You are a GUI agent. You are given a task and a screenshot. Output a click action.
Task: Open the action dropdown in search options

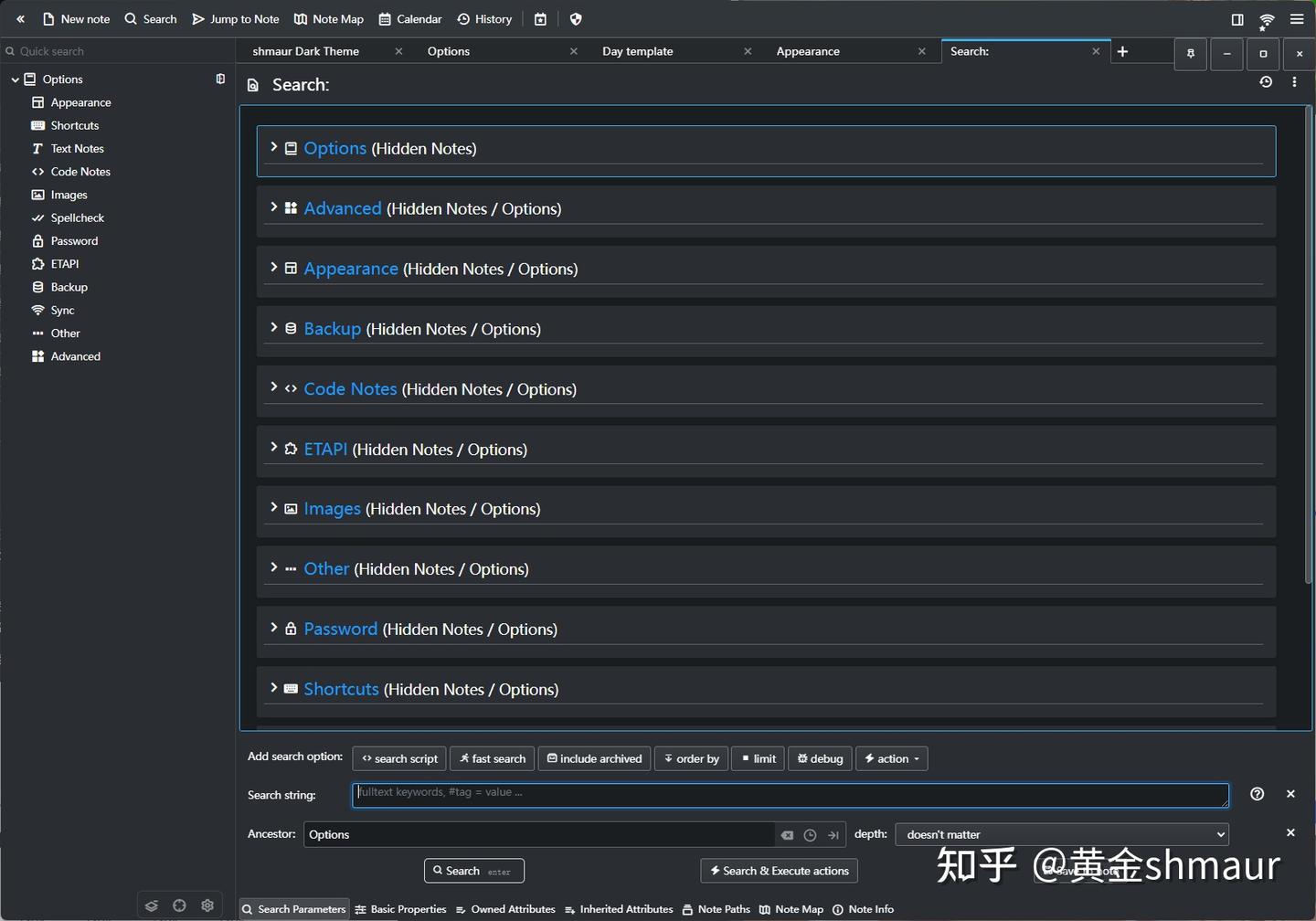click(x=891, y=758)
